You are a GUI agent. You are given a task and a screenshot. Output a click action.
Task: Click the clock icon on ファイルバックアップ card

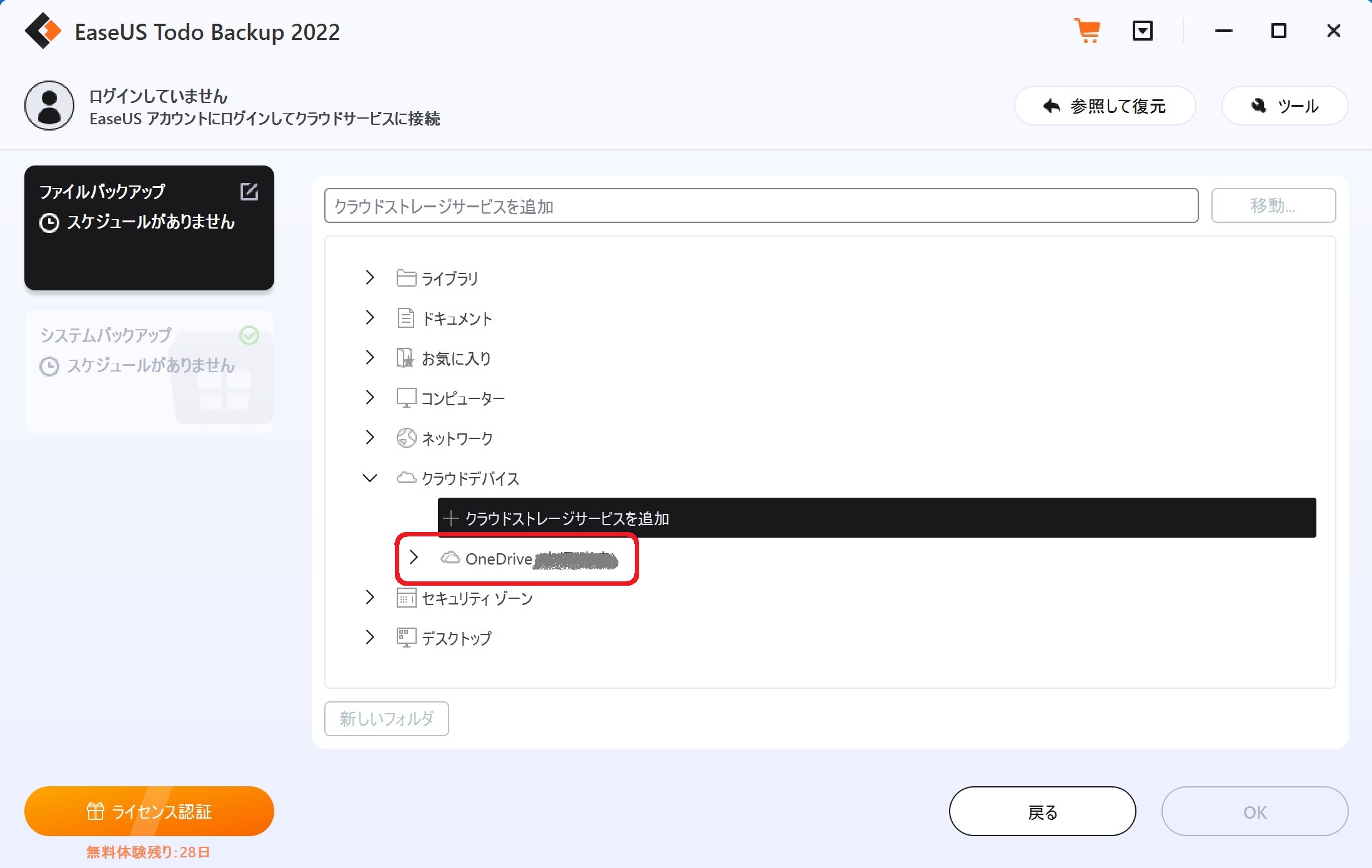pos(49,223)
